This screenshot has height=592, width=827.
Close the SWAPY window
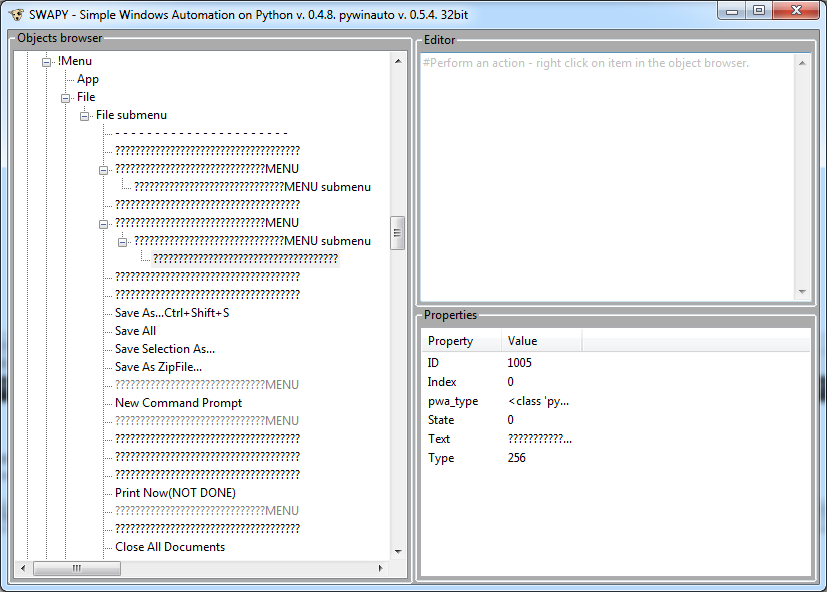pyautogui.click(x=796, y=11)
